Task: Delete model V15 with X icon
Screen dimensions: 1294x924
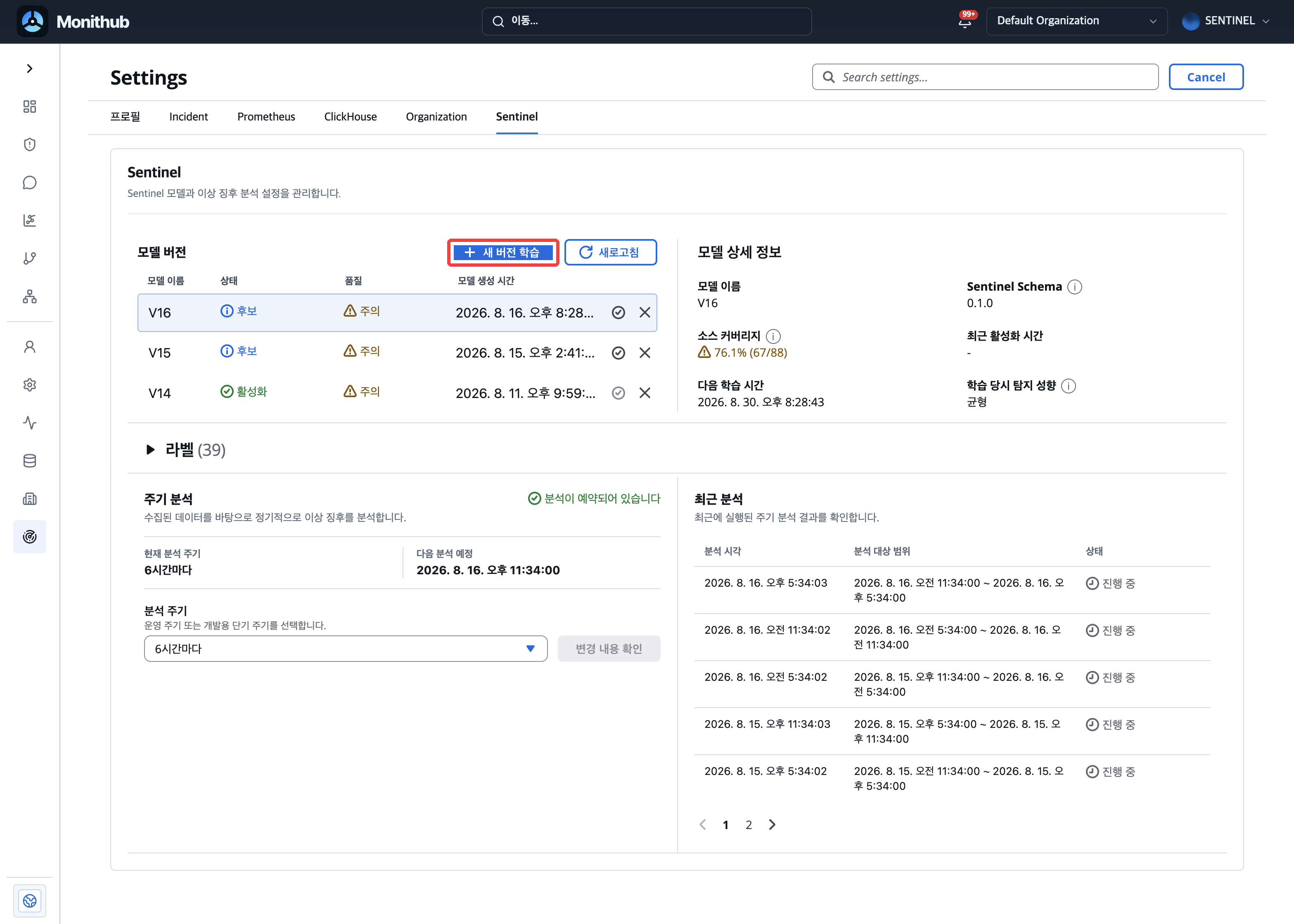Action: pos(645,353)
